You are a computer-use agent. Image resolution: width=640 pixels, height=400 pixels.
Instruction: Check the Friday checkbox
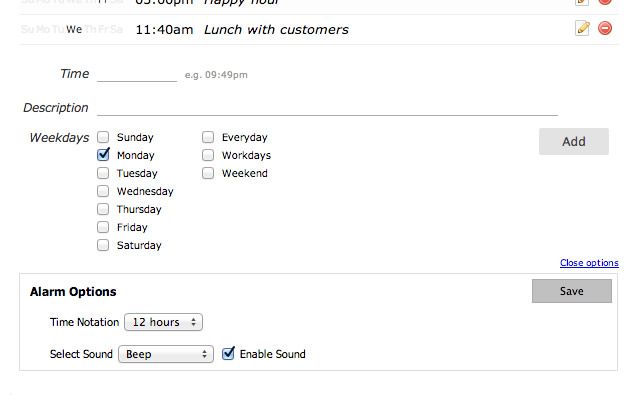pos(103,228)
